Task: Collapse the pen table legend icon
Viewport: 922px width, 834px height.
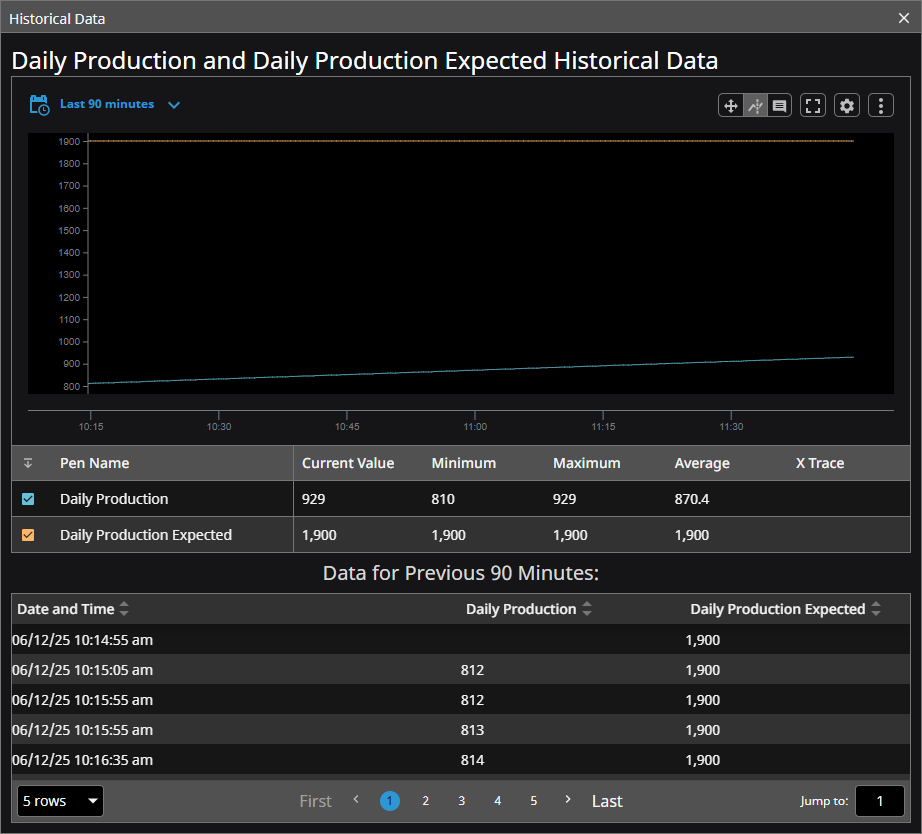Action: point(28,463)
